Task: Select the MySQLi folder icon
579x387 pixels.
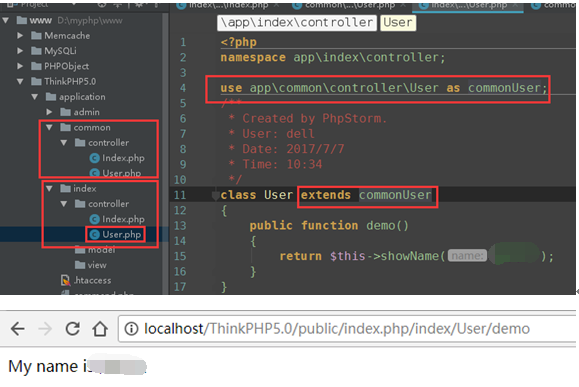Action: point(36,51)
